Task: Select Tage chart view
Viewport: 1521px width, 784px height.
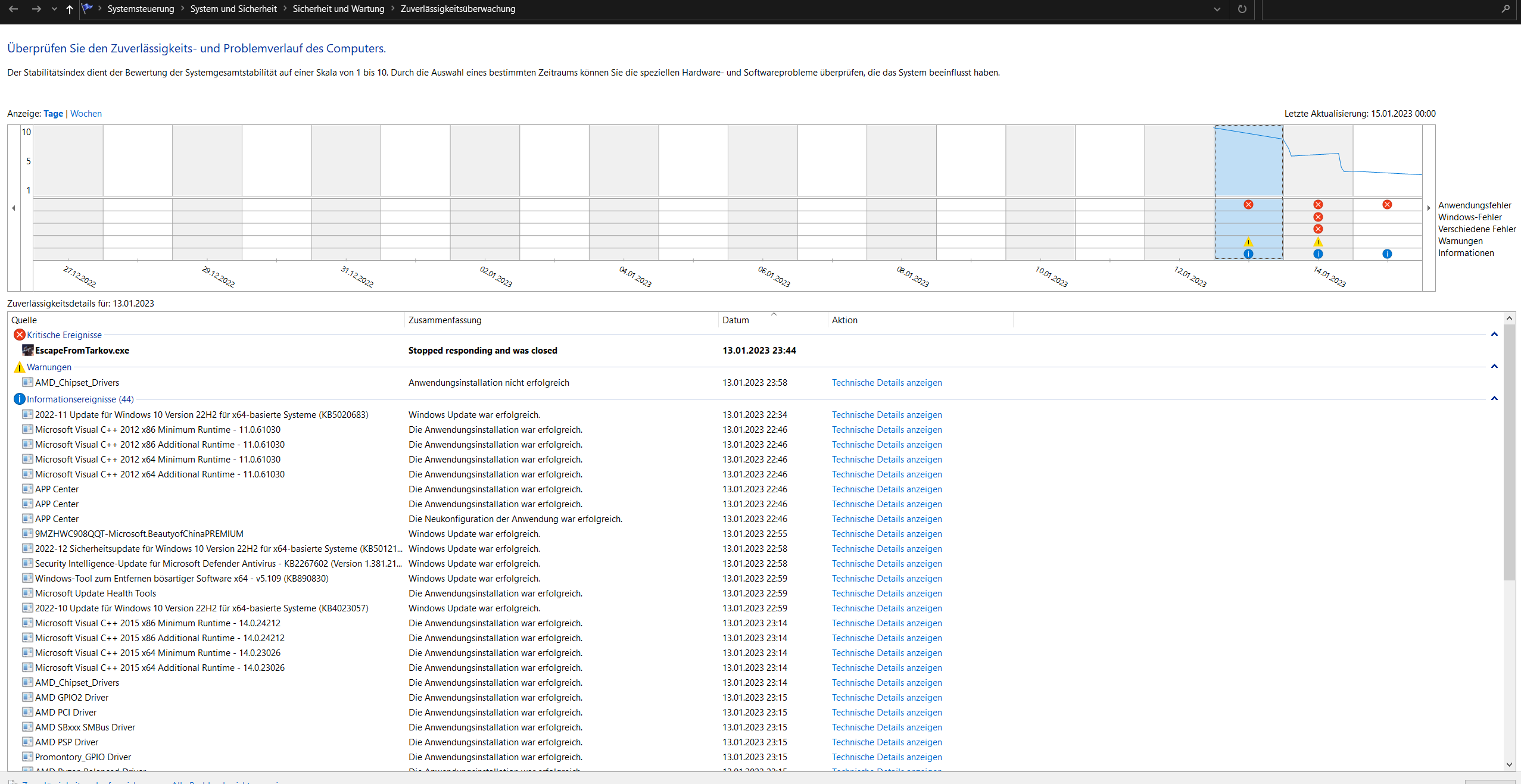Action: pyautogui.click(x=53, y=114)
